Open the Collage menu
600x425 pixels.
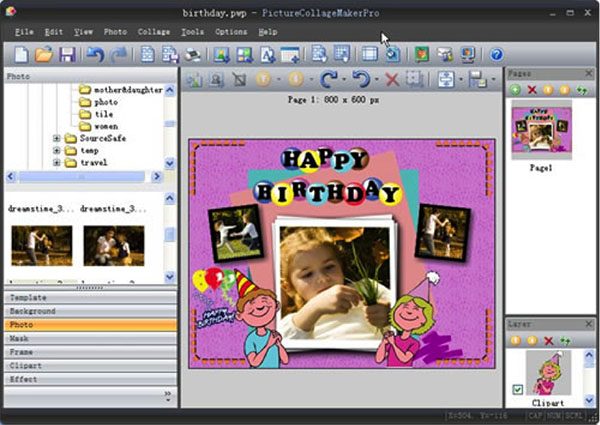[x=153, y=32]
